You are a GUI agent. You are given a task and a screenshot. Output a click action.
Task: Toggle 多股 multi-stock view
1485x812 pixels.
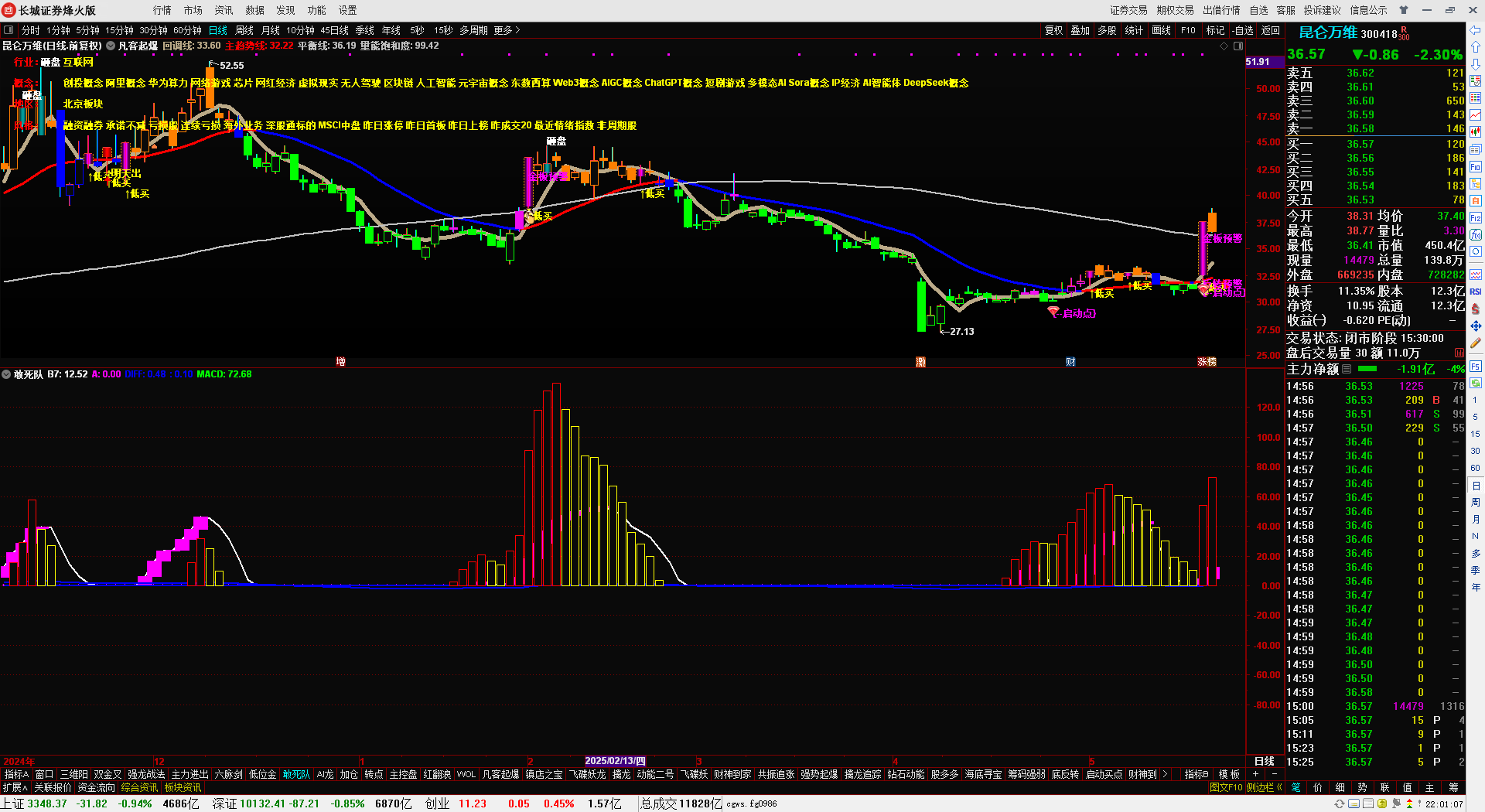(x=1107, y=30)
